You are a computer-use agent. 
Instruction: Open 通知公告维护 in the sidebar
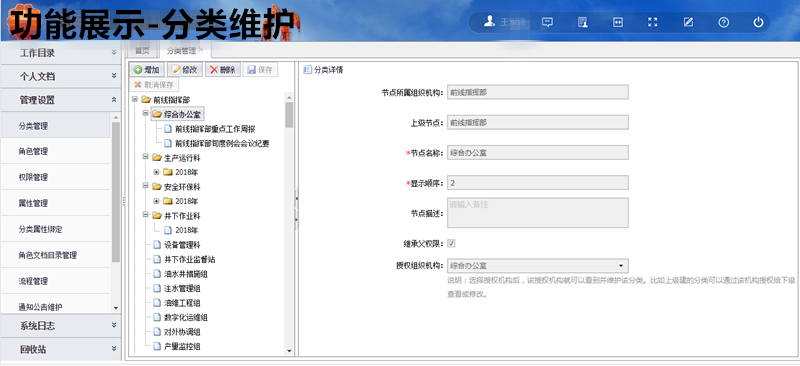tap(56, 307)
